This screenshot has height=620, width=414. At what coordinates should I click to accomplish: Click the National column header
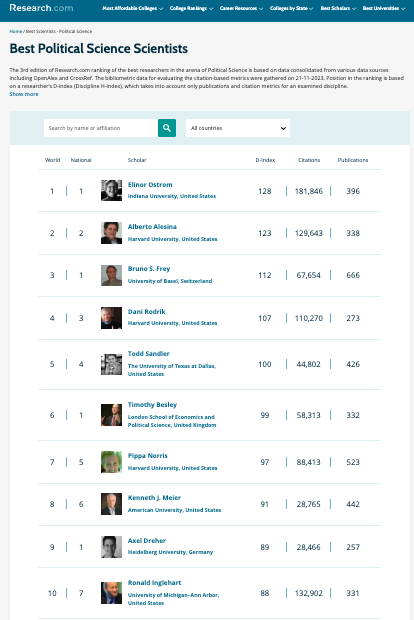[x=81, y=160]
